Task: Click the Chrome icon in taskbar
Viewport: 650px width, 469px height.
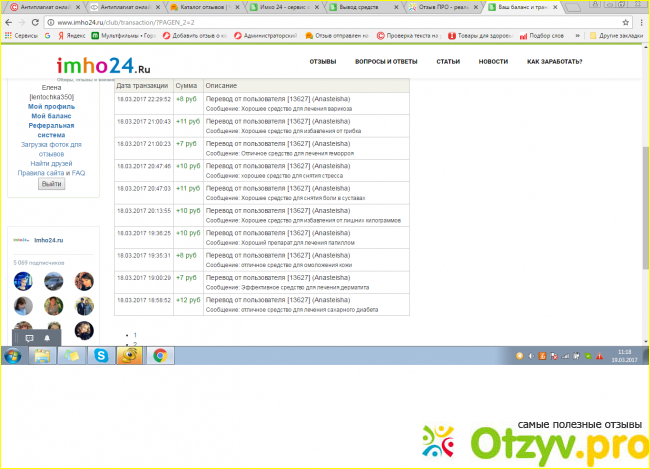Action: click(160, 355)
